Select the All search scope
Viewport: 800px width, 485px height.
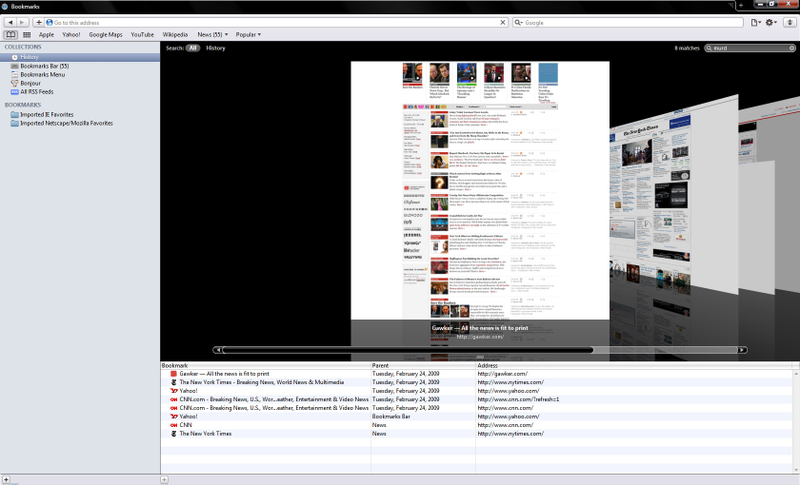(x=193, y=48)
